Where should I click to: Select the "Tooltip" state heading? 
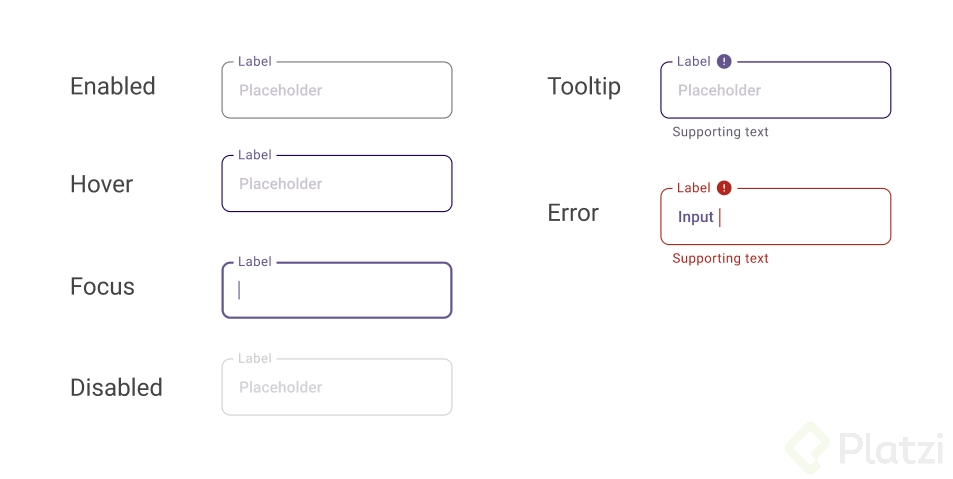[x=584, y=87]
